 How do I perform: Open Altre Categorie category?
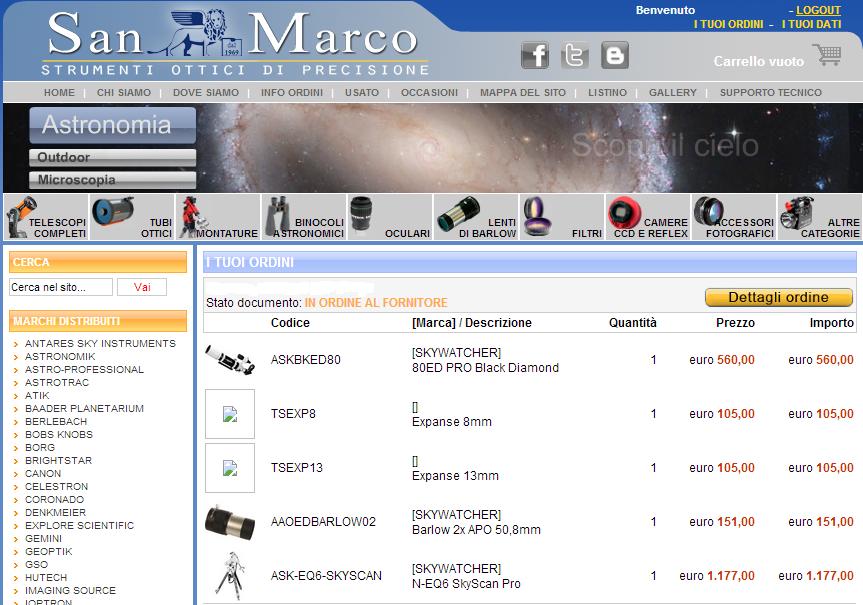pos(820,217)
